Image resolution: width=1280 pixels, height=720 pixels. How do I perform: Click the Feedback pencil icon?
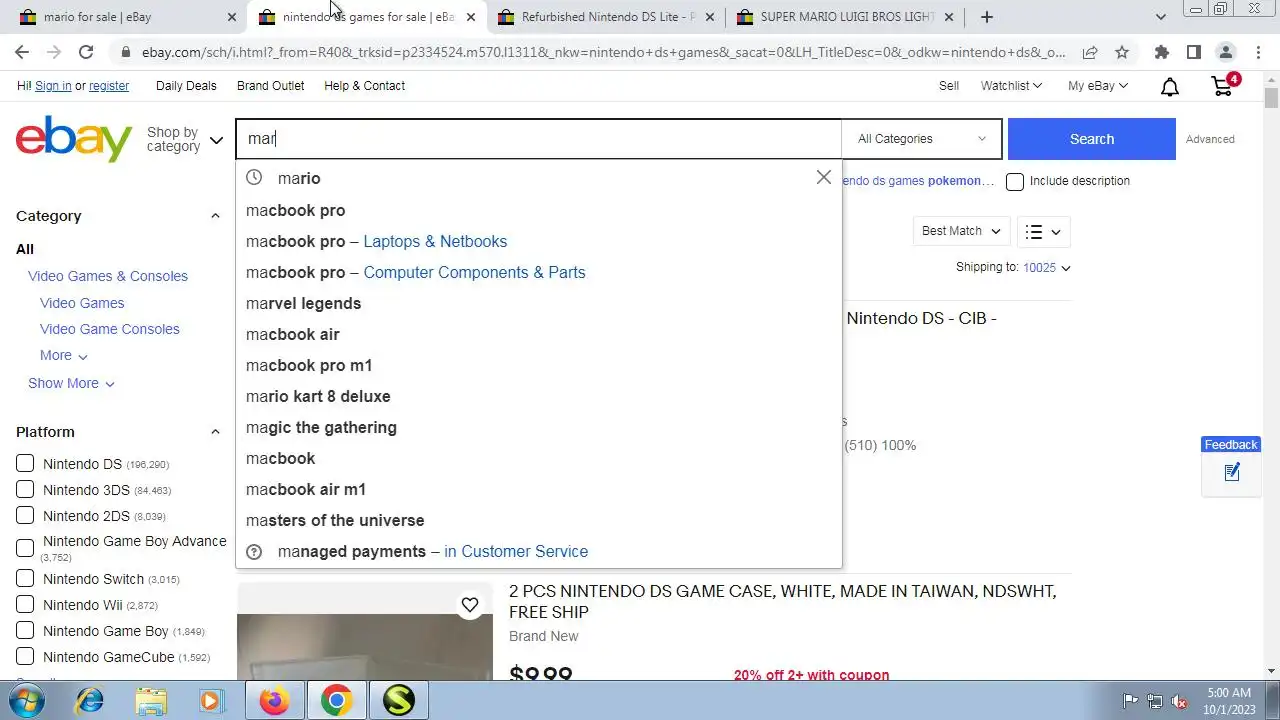[1232, 472]
